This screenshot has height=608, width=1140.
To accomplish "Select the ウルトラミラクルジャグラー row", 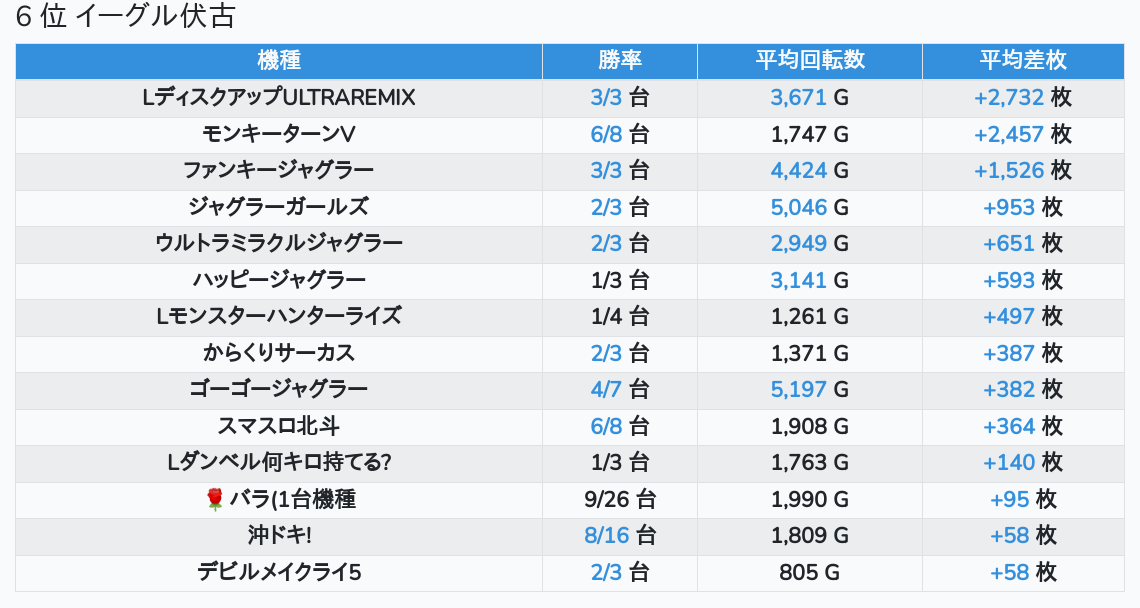I will (x=279, y=243).
